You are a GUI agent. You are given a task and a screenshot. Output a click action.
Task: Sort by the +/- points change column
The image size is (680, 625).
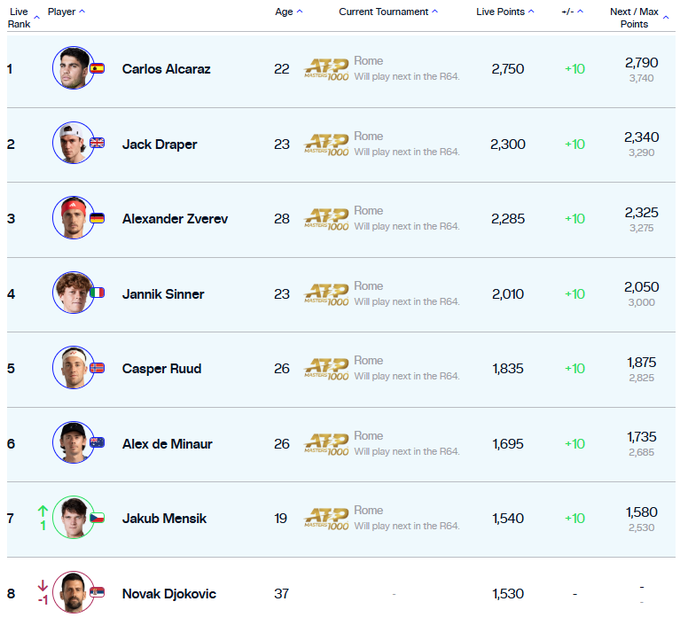pos(572,12)
